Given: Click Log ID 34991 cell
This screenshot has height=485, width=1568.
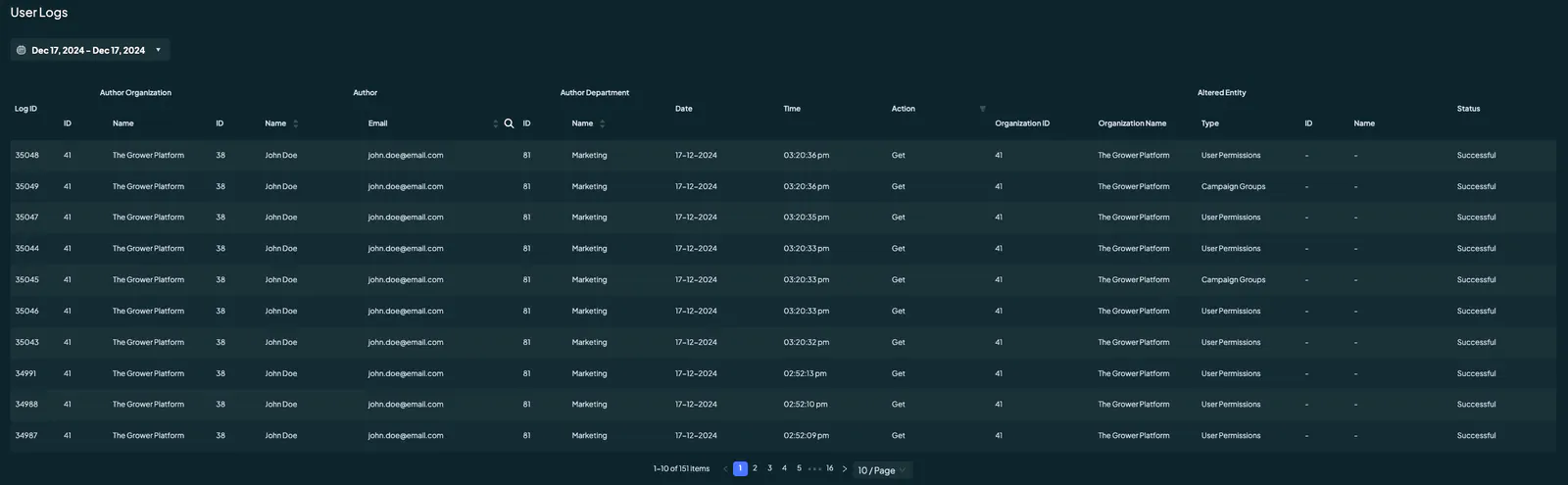Looking at the screenshot, I should [x=26, y=373].
